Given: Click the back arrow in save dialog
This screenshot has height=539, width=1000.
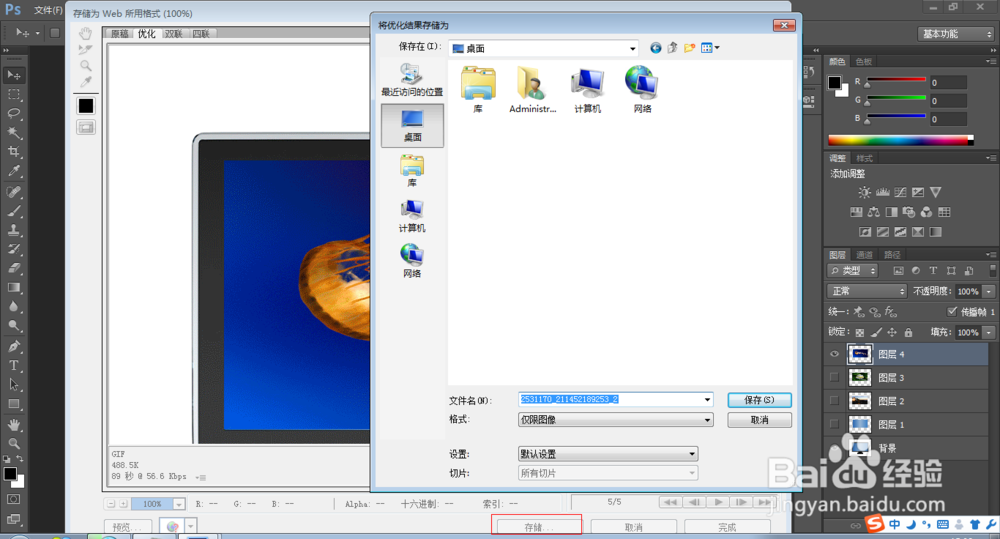Looking at the screenshot, I should [x=656, y=48].
